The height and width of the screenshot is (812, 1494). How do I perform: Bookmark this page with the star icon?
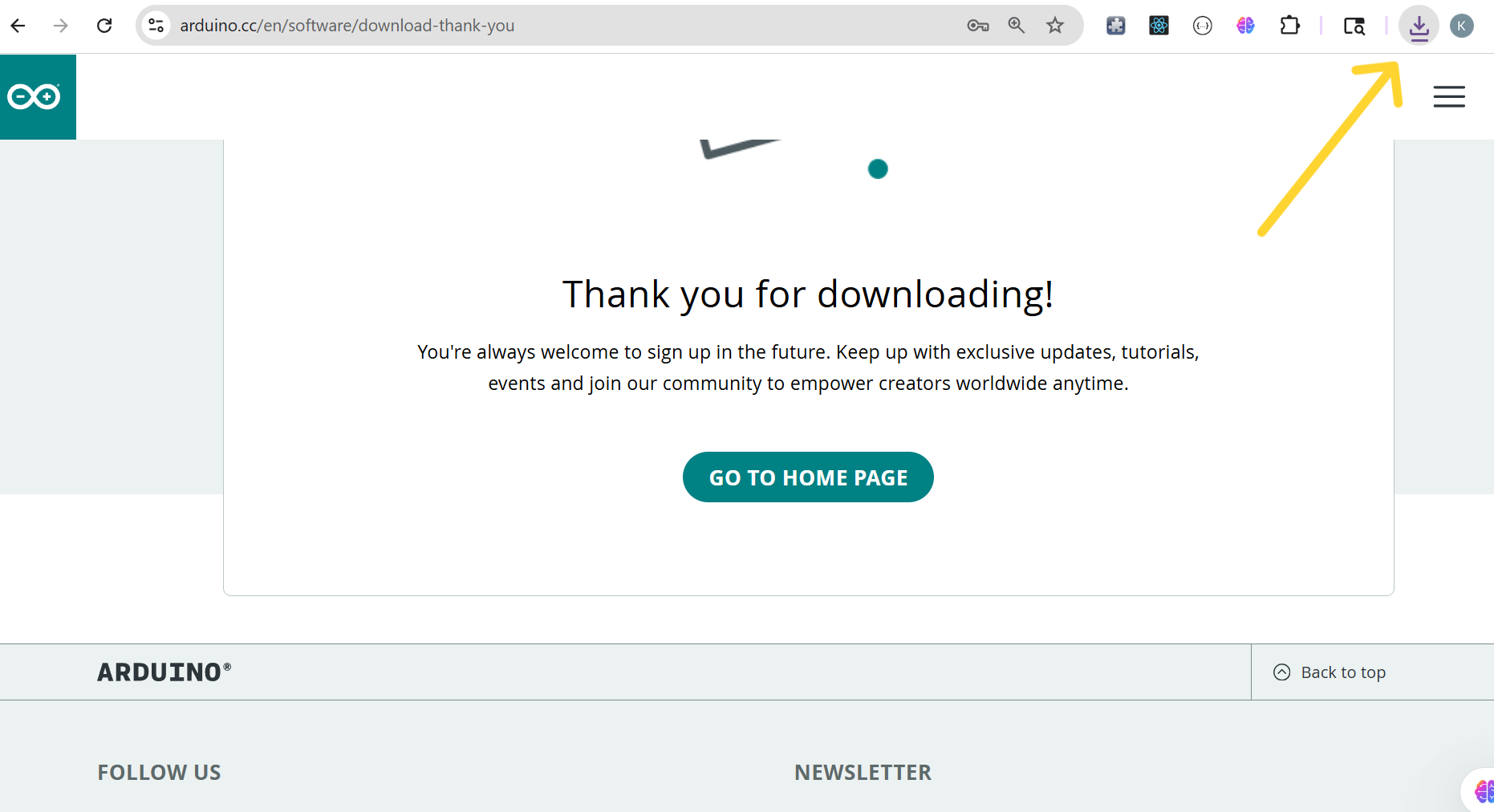click(1055, 26)
